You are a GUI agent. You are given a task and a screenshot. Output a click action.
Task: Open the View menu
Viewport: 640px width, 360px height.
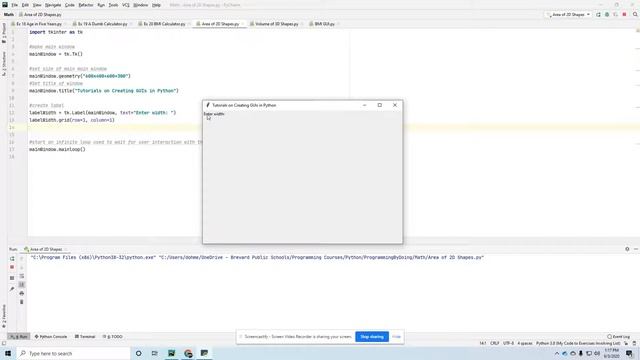click(37, 5)
